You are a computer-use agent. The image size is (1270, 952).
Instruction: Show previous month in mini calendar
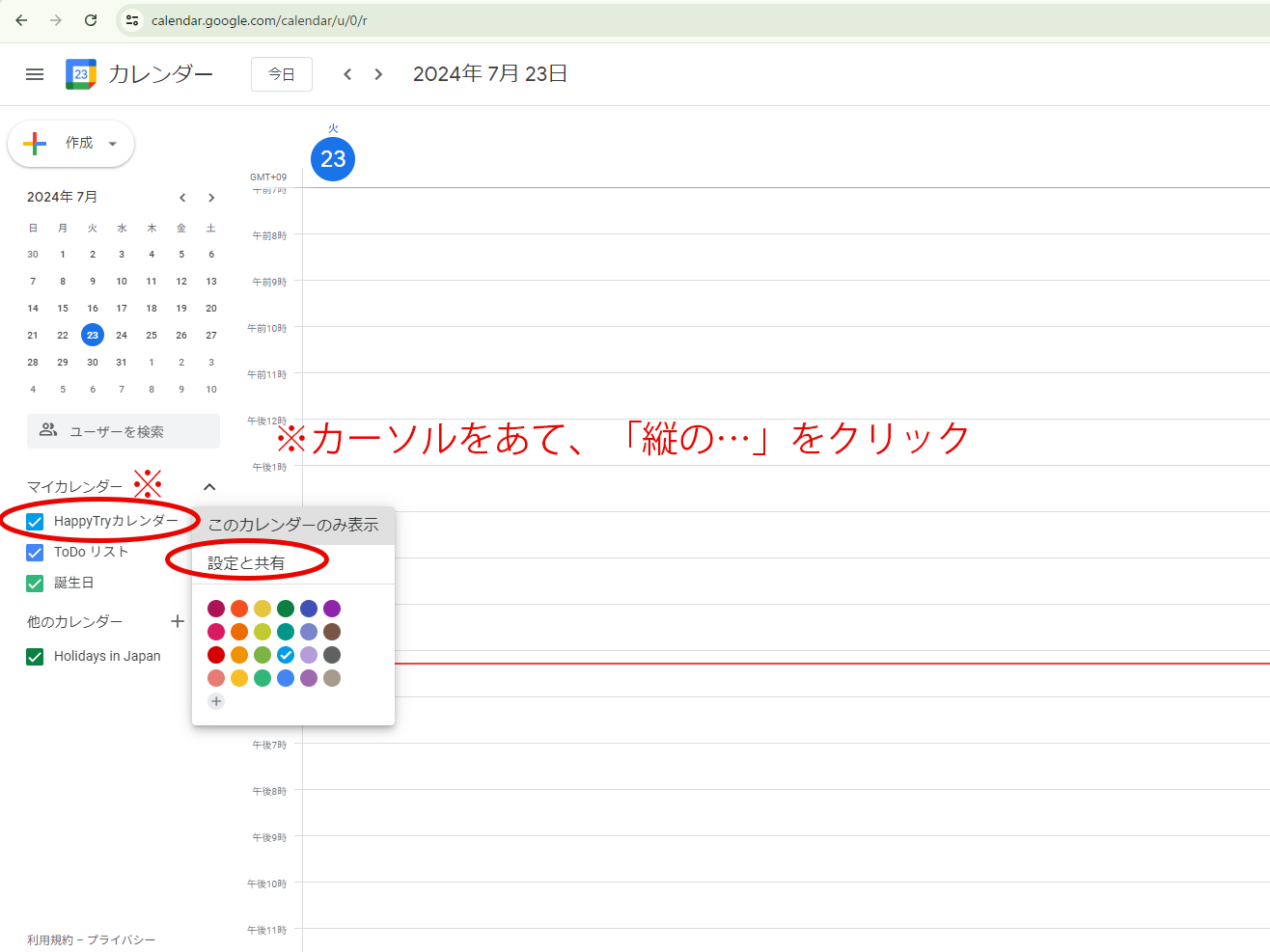point(182,198)
